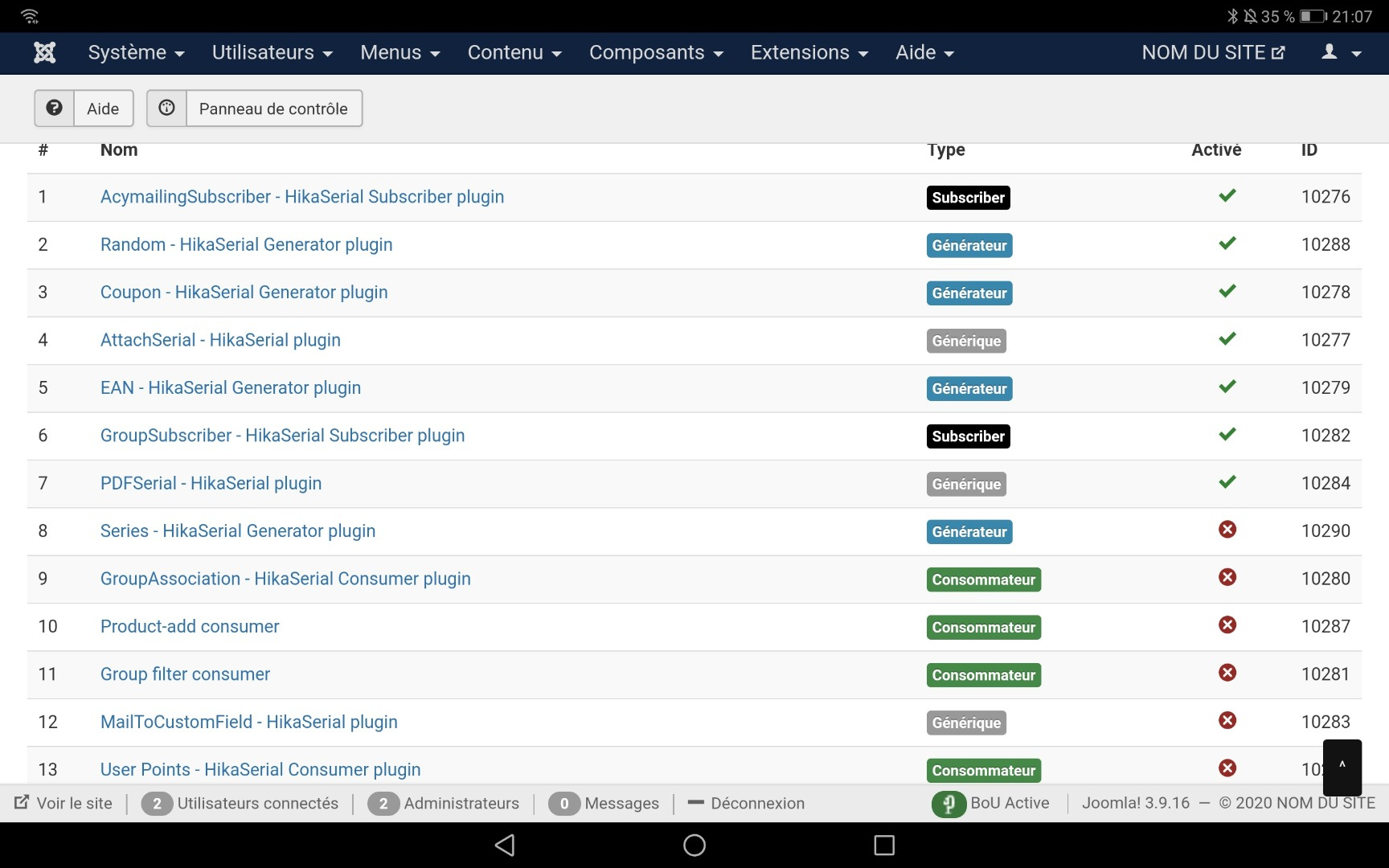The image size is (1389, 868).
Task: Open EAN - HikaSerial Generator plugin
Action: click(231, 388)
